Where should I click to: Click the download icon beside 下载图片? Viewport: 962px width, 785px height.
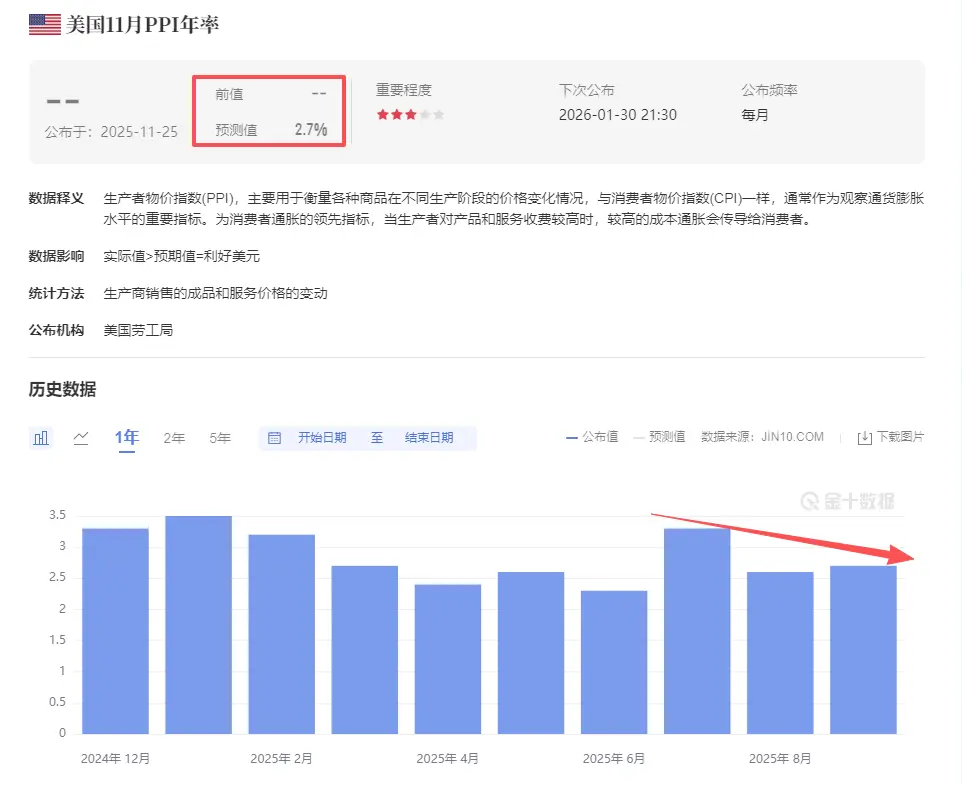click(865, 438)
